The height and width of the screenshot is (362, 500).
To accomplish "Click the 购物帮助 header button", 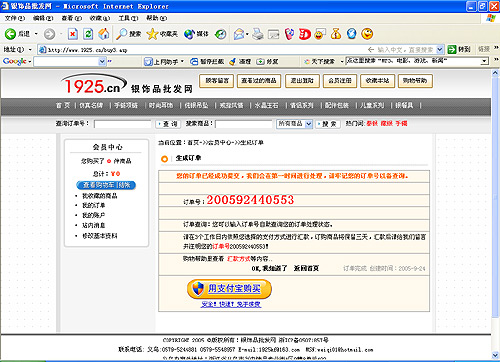I will 415,81.
